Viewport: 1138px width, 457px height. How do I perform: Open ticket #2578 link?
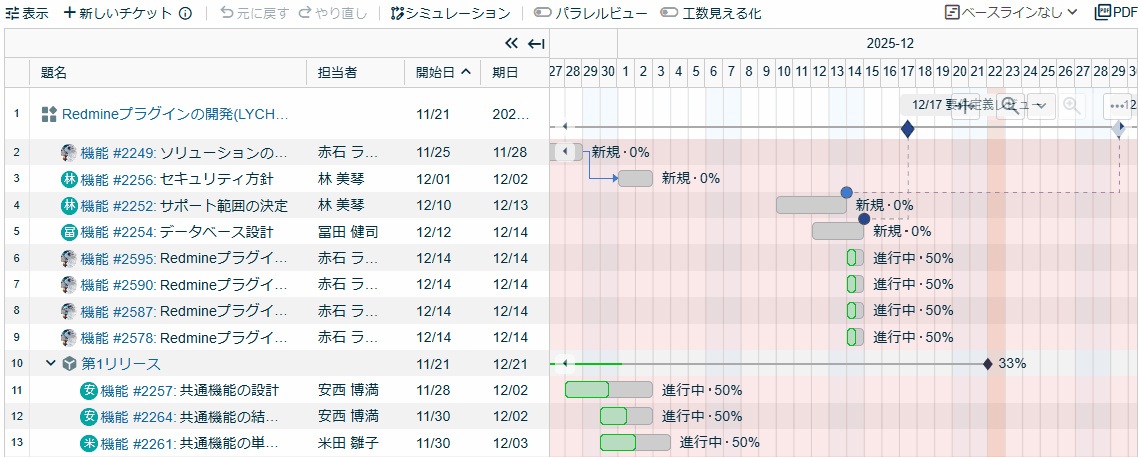click(184, 337)
